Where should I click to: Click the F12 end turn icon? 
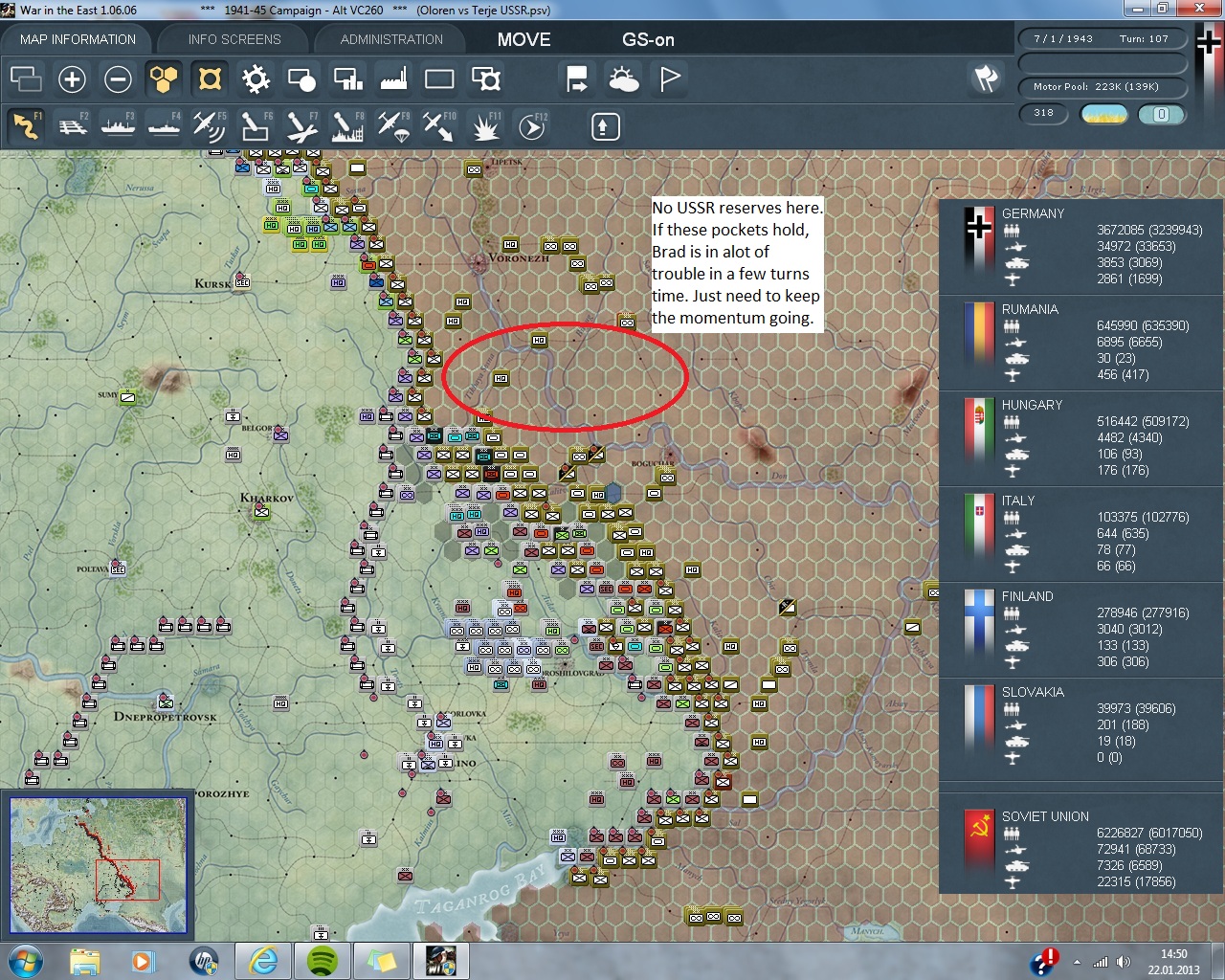click(x=532, y=126)
